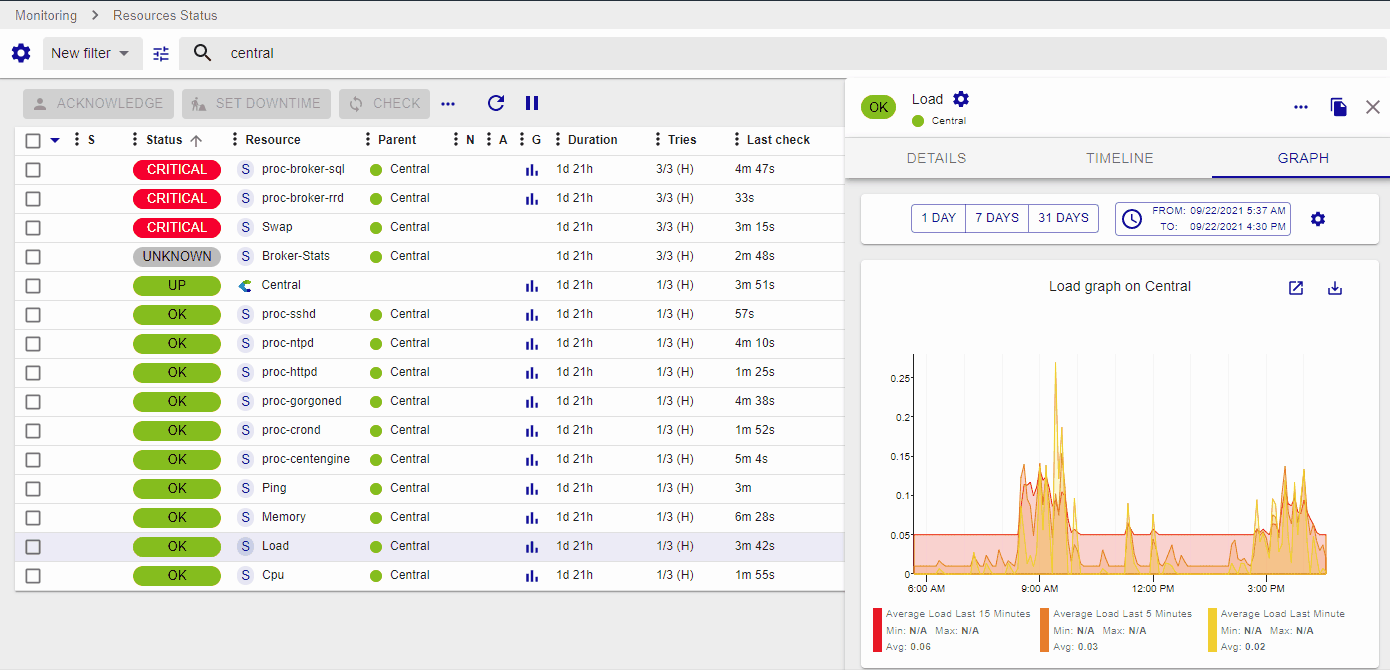Click the gear icon next to Load title

[x=961, y=99]
